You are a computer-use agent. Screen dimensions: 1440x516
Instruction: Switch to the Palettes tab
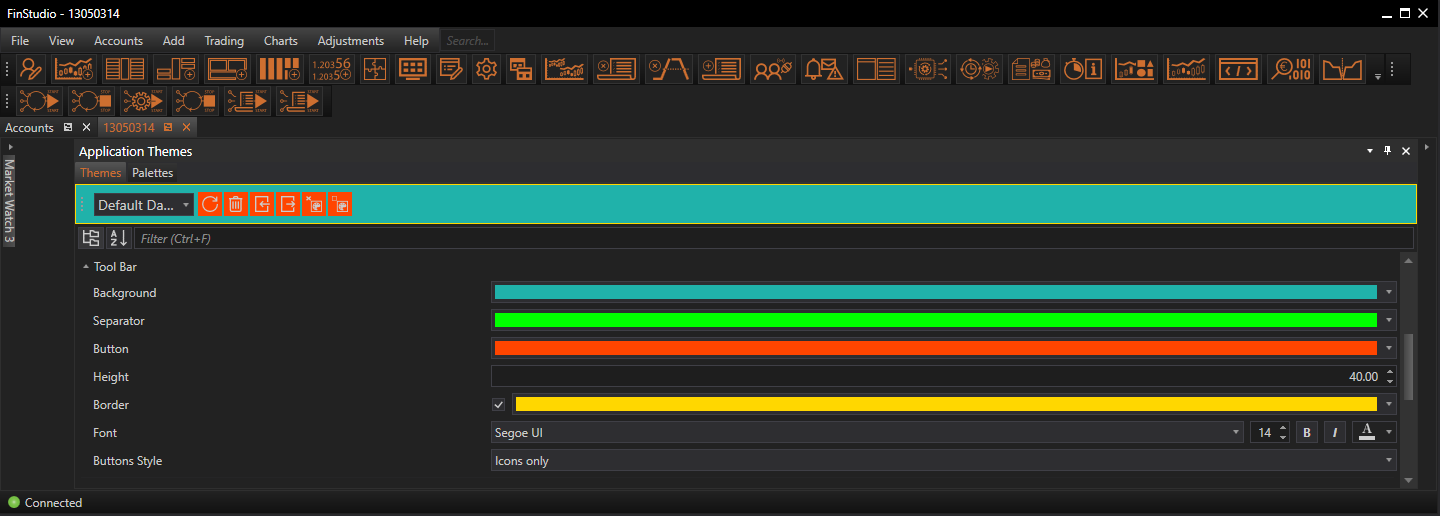pyautogui.click(x=153, y=173)
